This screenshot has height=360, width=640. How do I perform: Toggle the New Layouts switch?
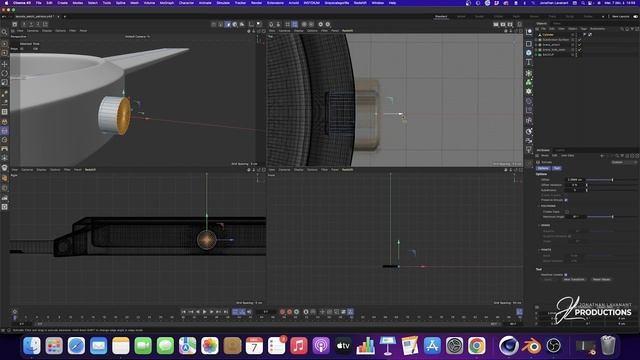pyautogui.click(x=635, y=17)
